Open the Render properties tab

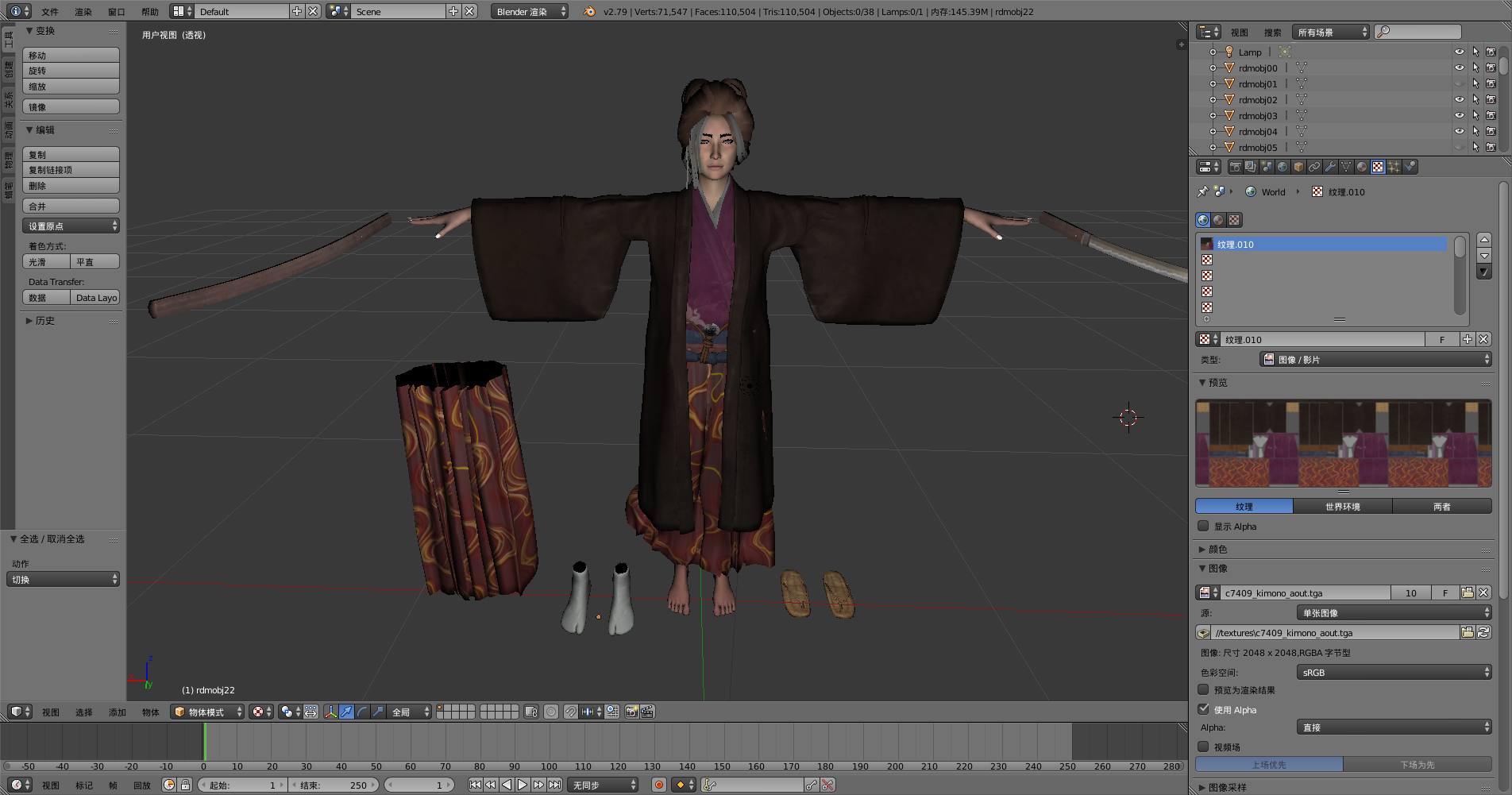pyautogui.click(x=1236, y=166)
